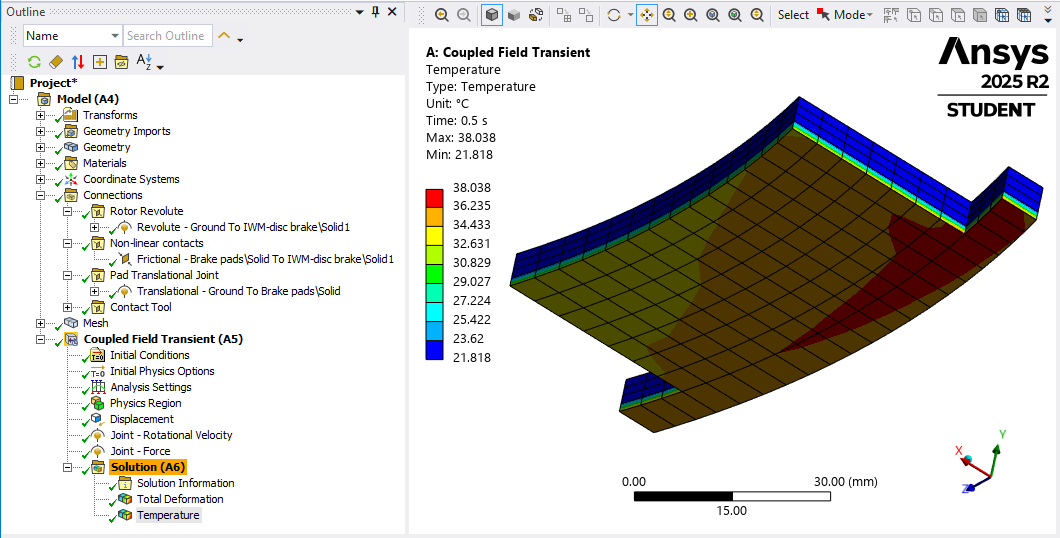Screen dimensions: 1060x538
Task: Enable the shaded exterior and edges view
Action: click(x=492, y=15)
